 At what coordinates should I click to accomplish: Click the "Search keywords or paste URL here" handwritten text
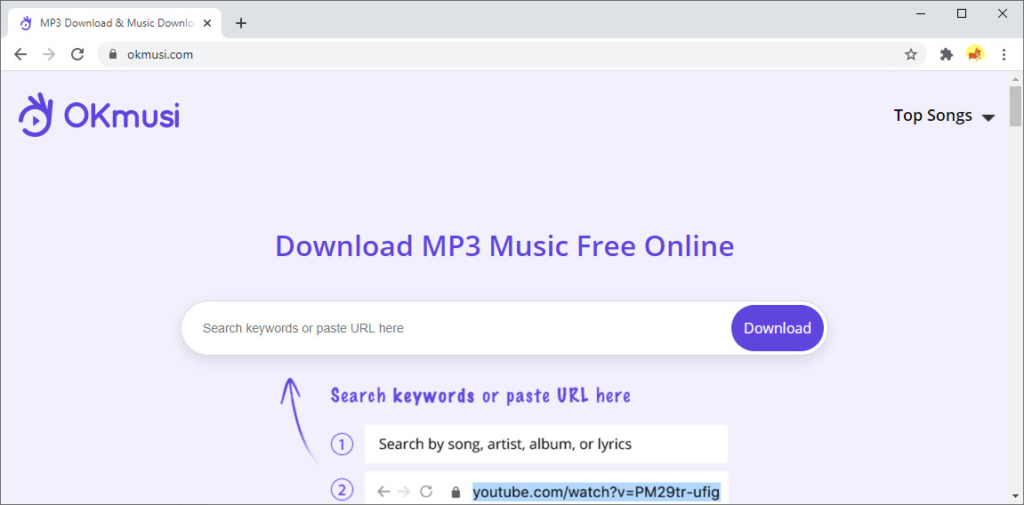click(481, 396)
